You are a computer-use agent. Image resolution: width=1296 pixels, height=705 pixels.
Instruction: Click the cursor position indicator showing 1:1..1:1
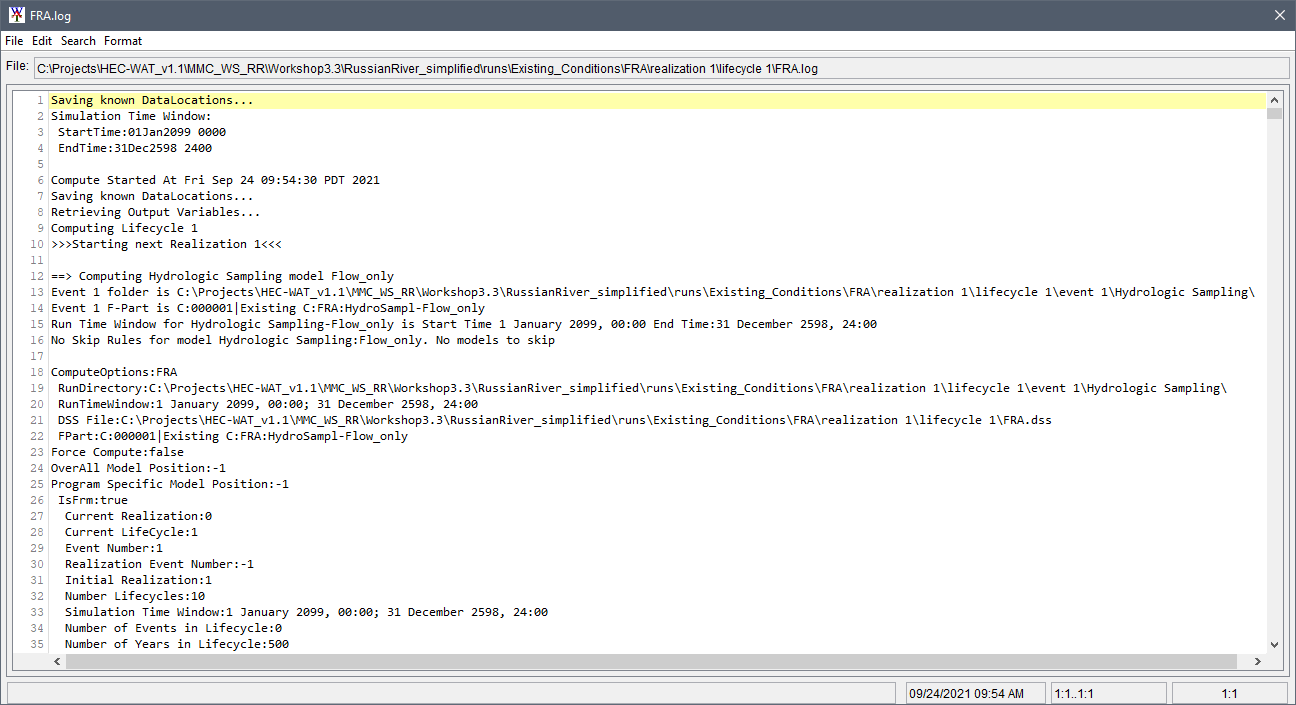[x=1108, y=692]
